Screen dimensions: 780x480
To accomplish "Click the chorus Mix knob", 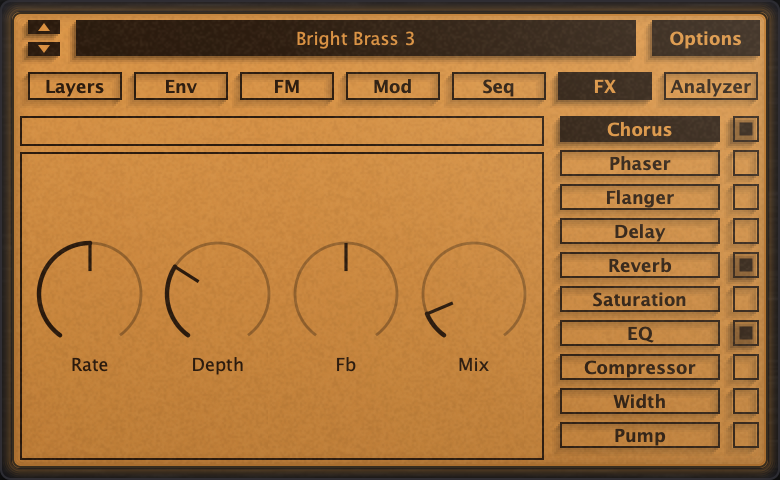I will click(474, 293).
